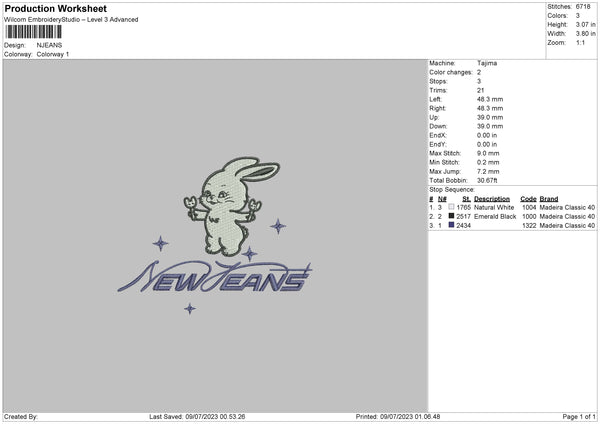This screenshot has width=600, height=424.
Task: Click the purple swatch for code 1322
Action: tap(451, 225)
